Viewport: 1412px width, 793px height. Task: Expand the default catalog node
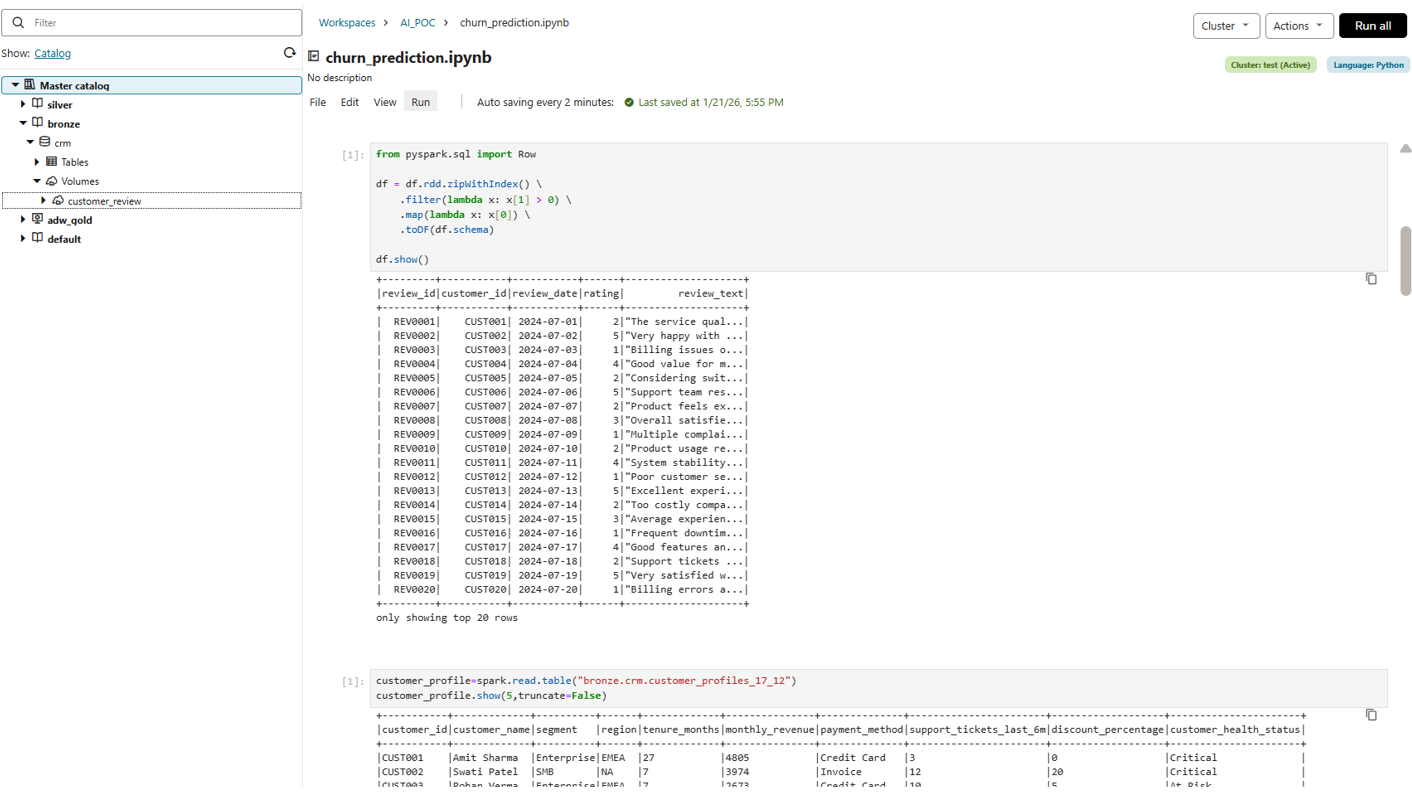click(x=23, y=239)
